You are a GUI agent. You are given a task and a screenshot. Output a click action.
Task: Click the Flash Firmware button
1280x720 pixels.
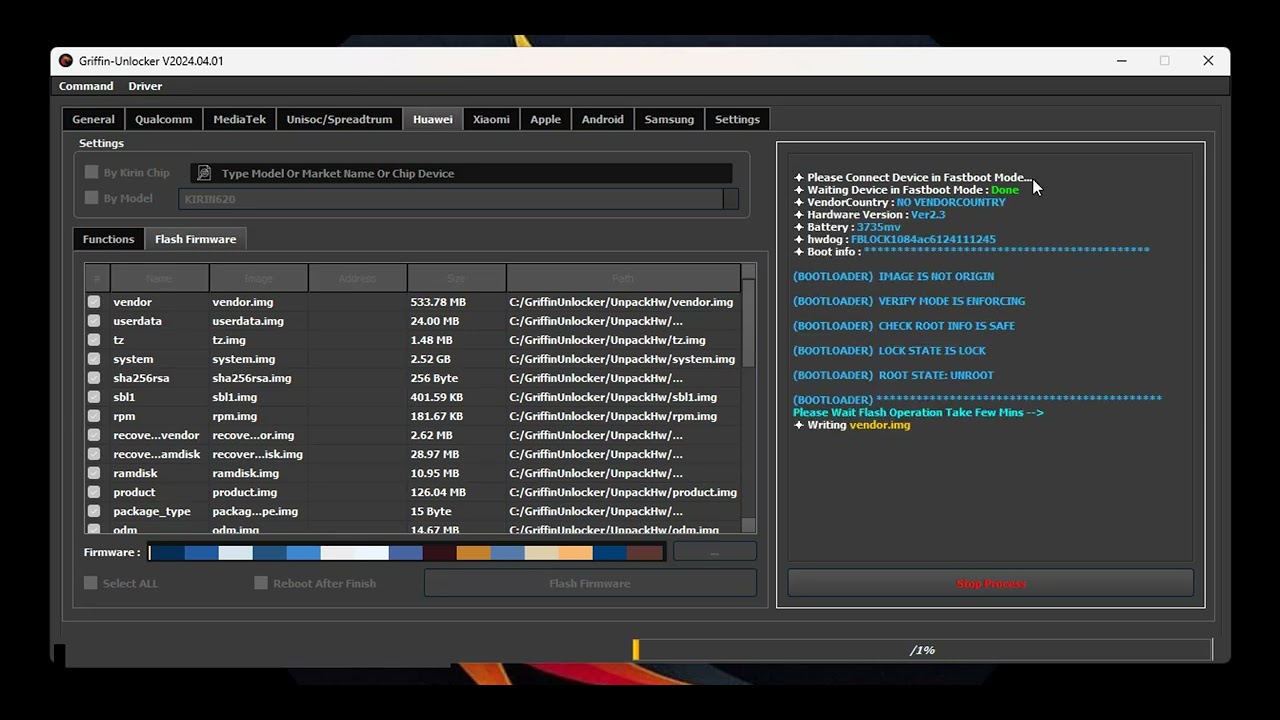[590, 583]
